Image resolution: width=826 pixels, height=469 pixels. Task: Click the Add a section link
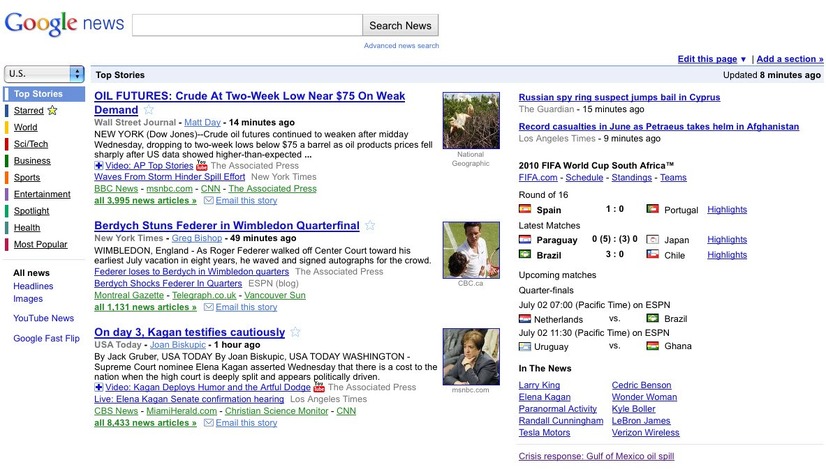[790, 59]
